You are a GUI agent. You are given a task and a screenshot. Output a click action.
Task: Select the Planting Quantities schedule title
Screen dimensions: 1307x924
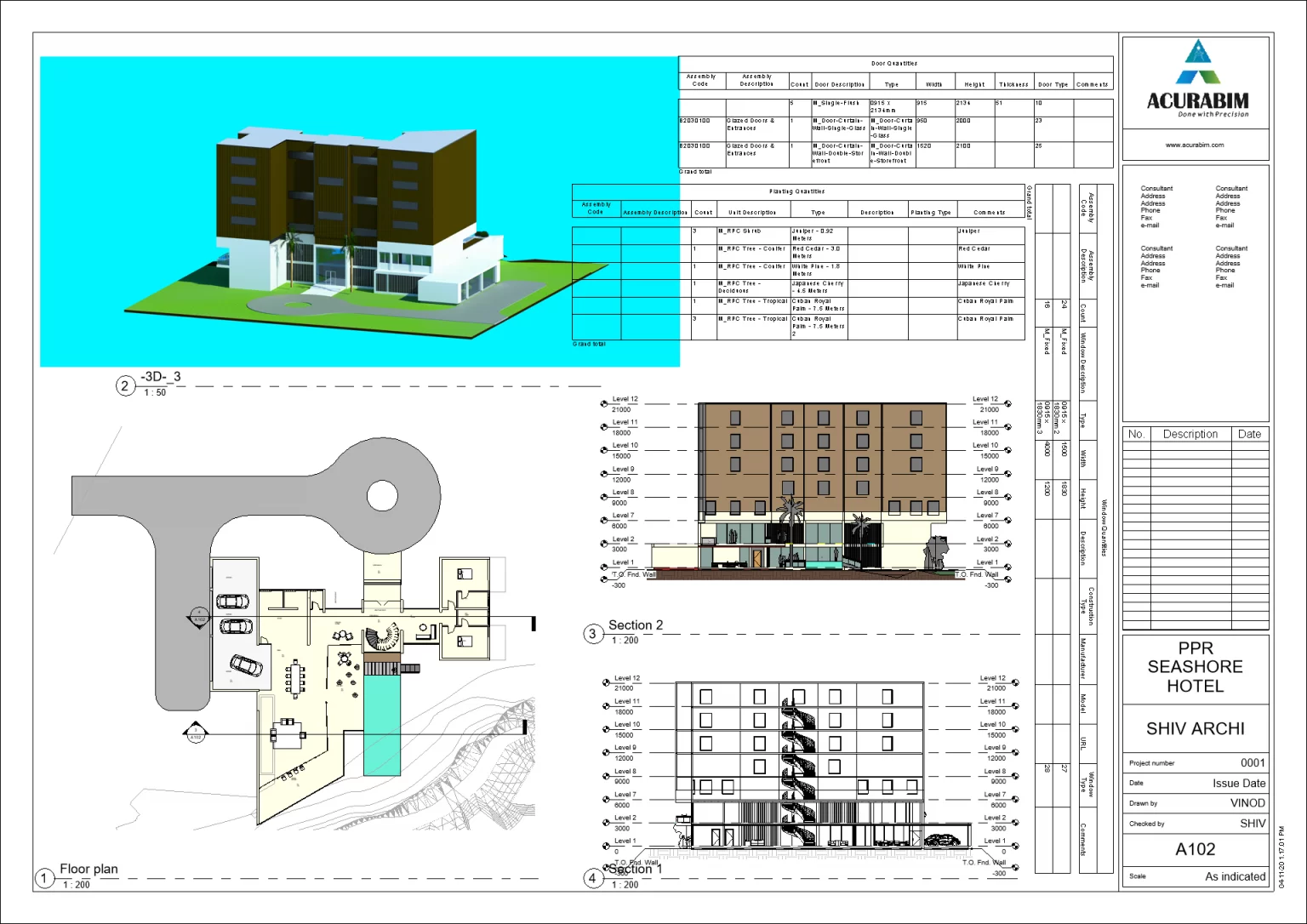pyautogui.click(x=797, y=191)
